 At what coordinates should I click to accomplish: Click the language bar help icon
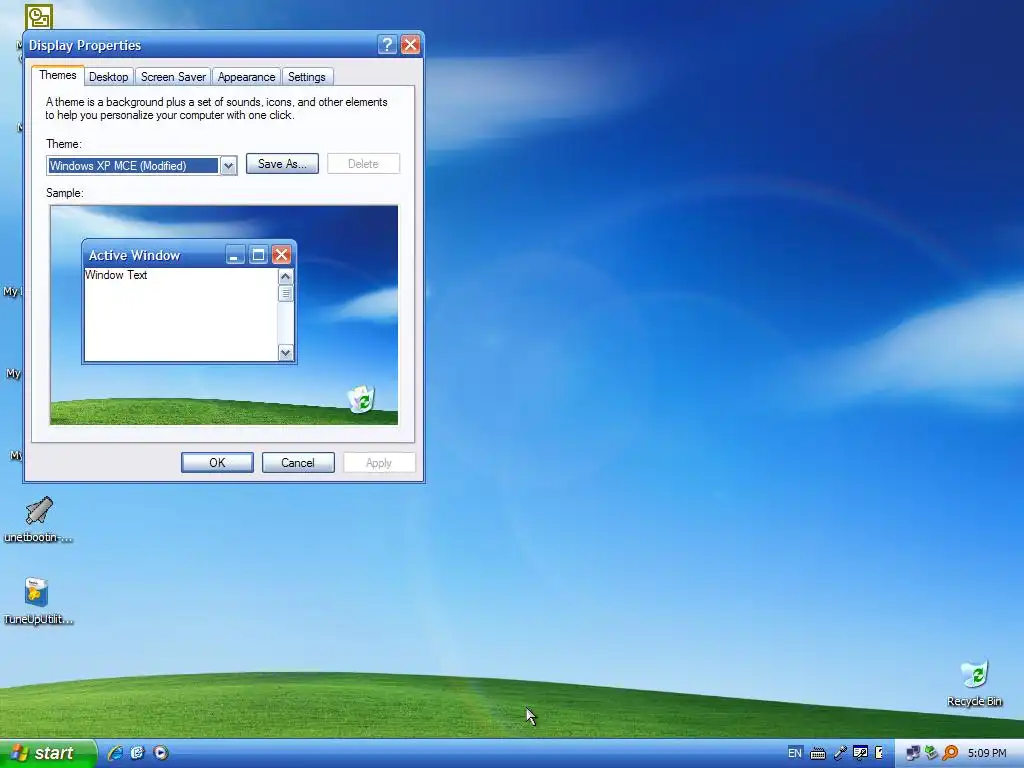coord(879,753)
